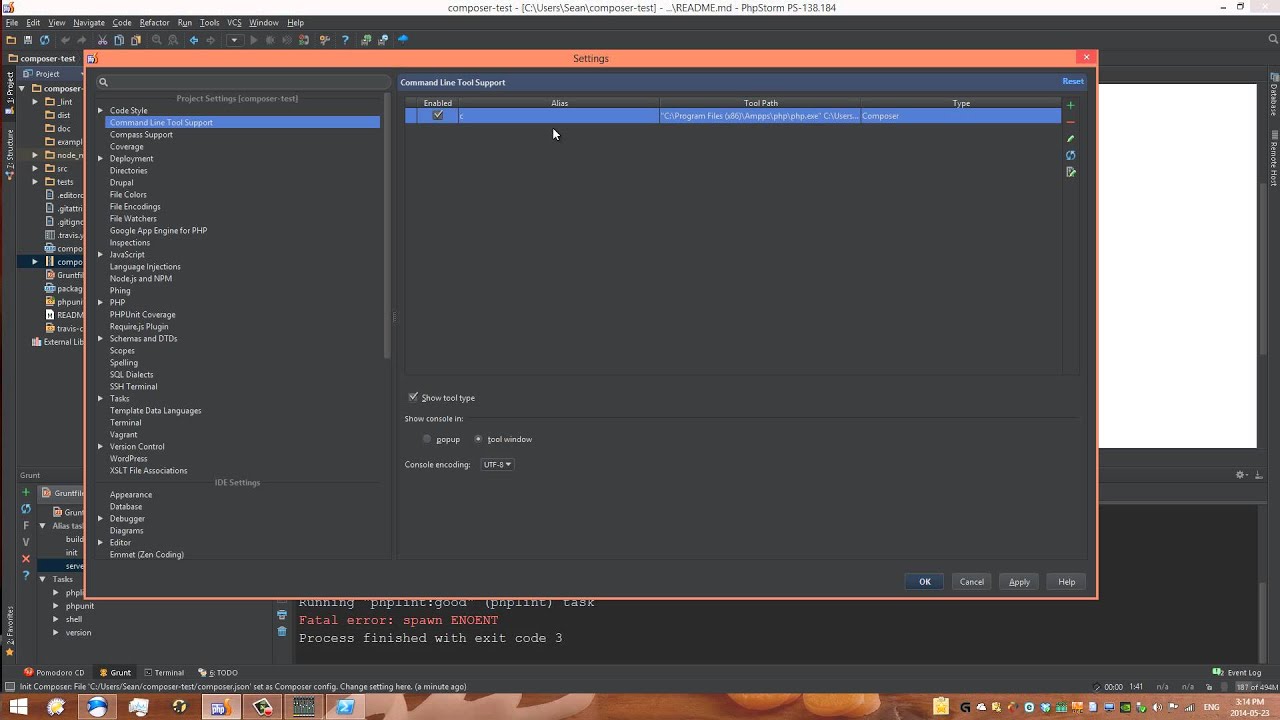Image resolution: width=1280 pixels, height=720 pixels.
Task: Open the VCS menu
Action: click(x=234, y=22)
